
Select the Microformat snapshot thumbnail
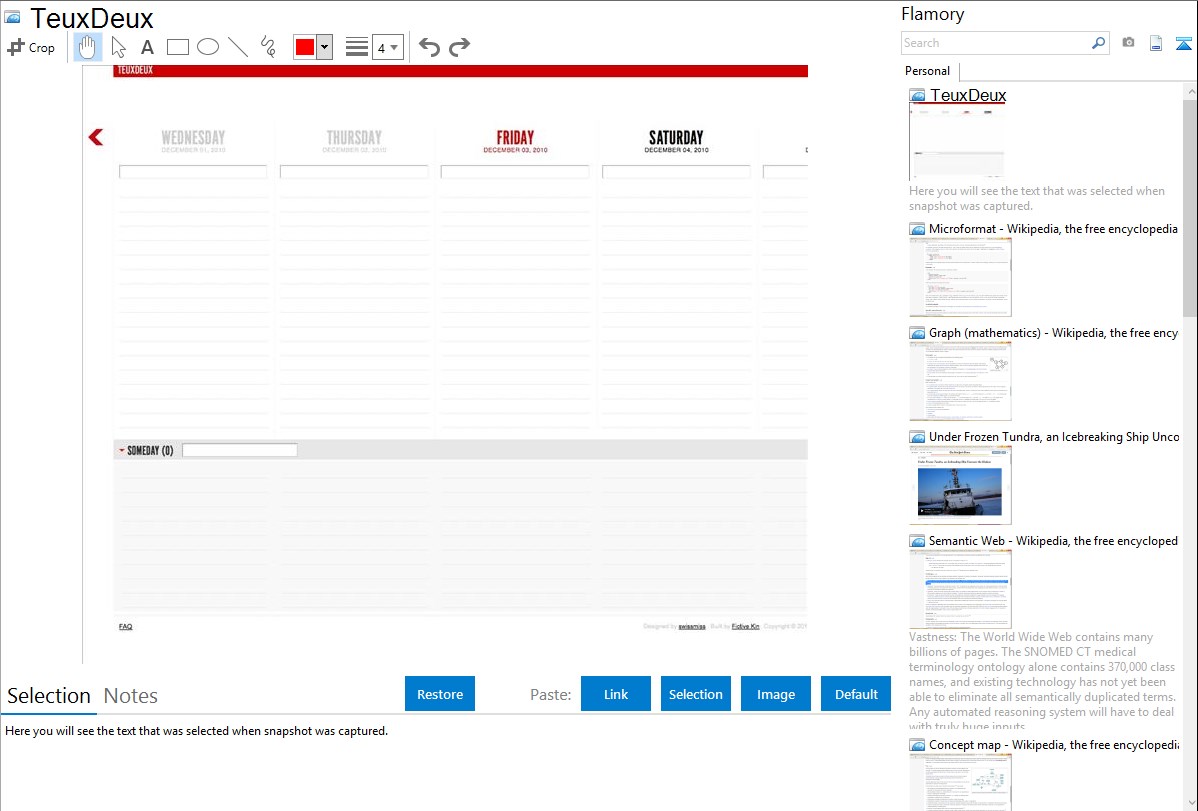click(x=960, y=277)
